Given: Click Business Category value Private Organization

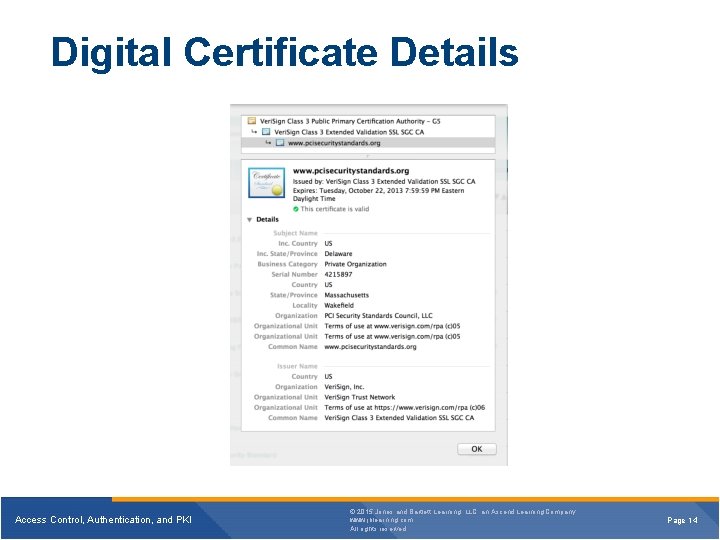Looking at the screenshot, I should 355,264.
